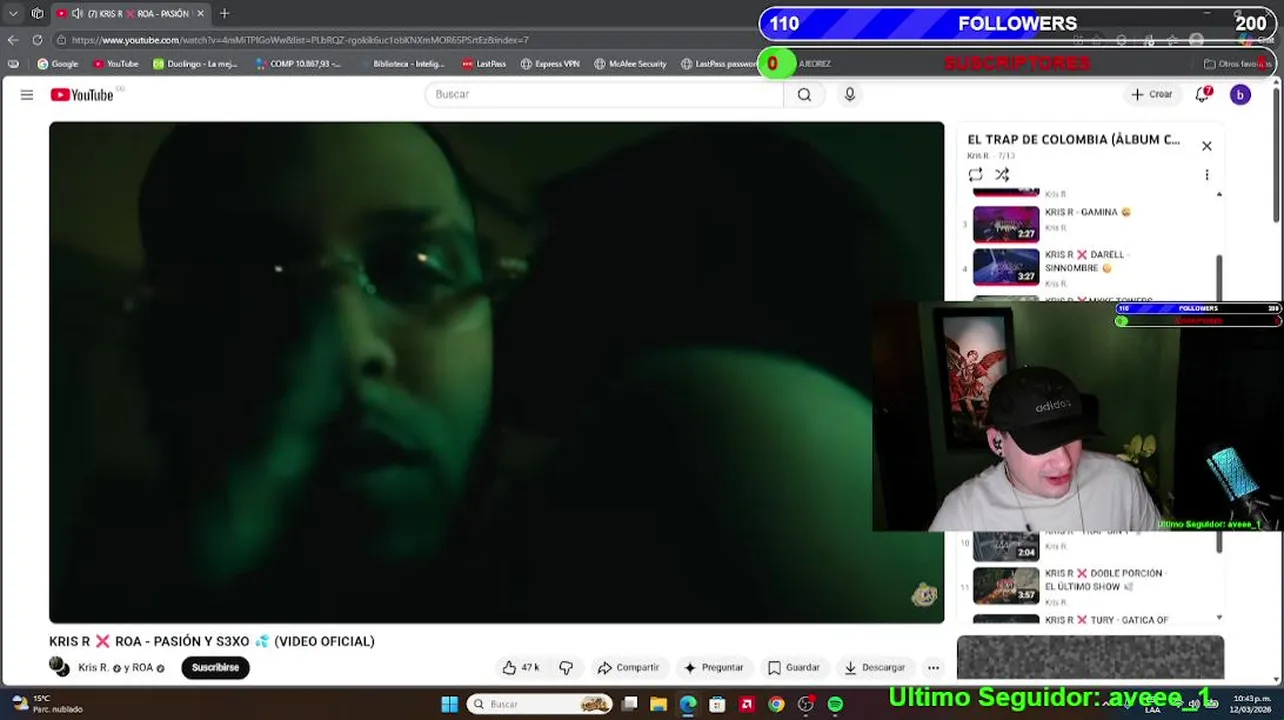Click the YouTube bookmark
1284x720 pixels.
(116, 64)
